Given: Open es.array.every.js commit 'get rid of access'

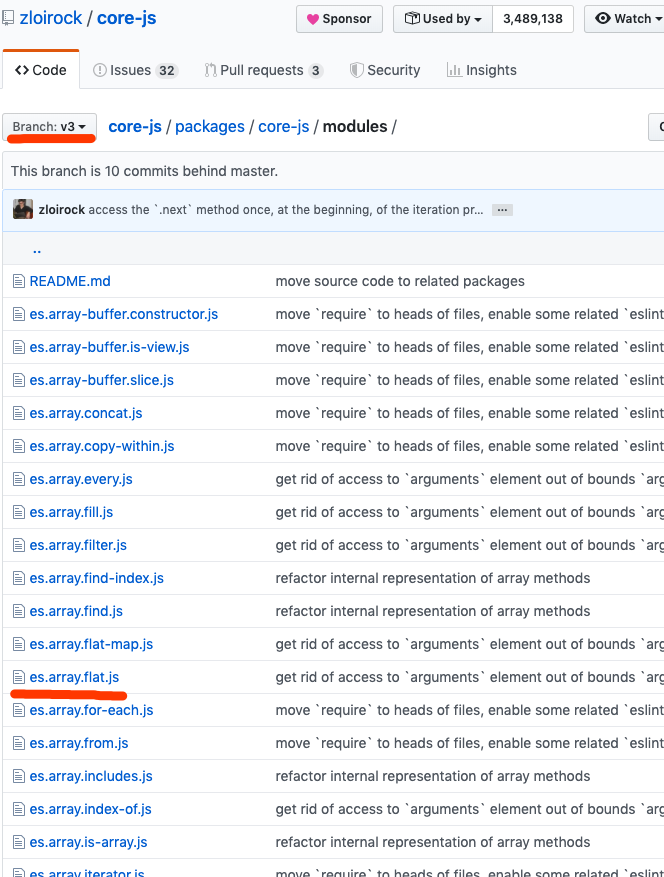Looking at the screenshot, I should click(469, 479).
